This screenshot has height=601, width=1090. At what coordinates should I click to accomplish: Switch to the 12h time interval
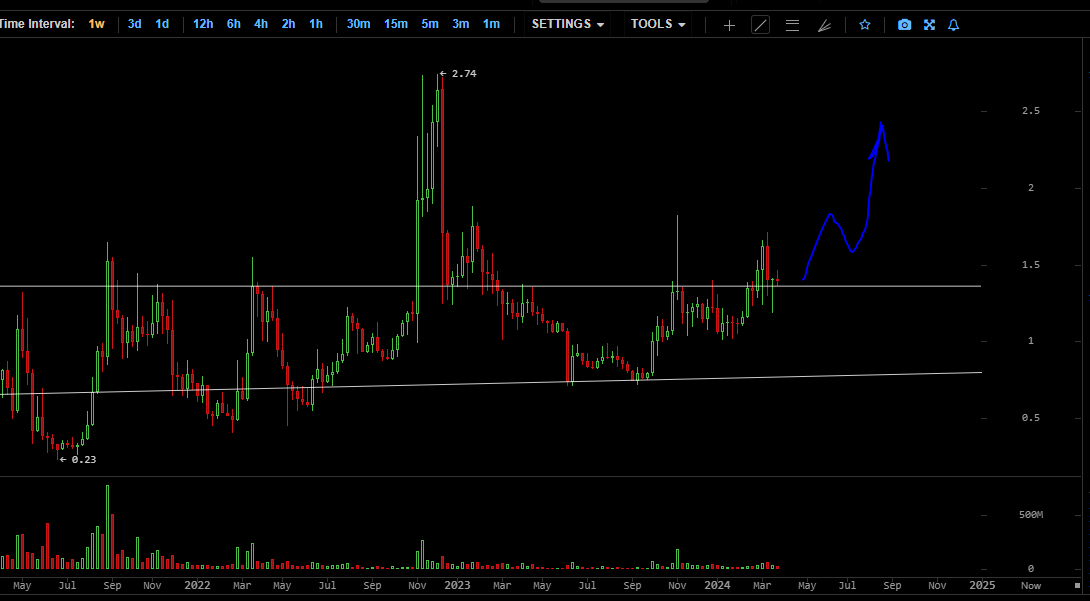[x=203, y=24]
